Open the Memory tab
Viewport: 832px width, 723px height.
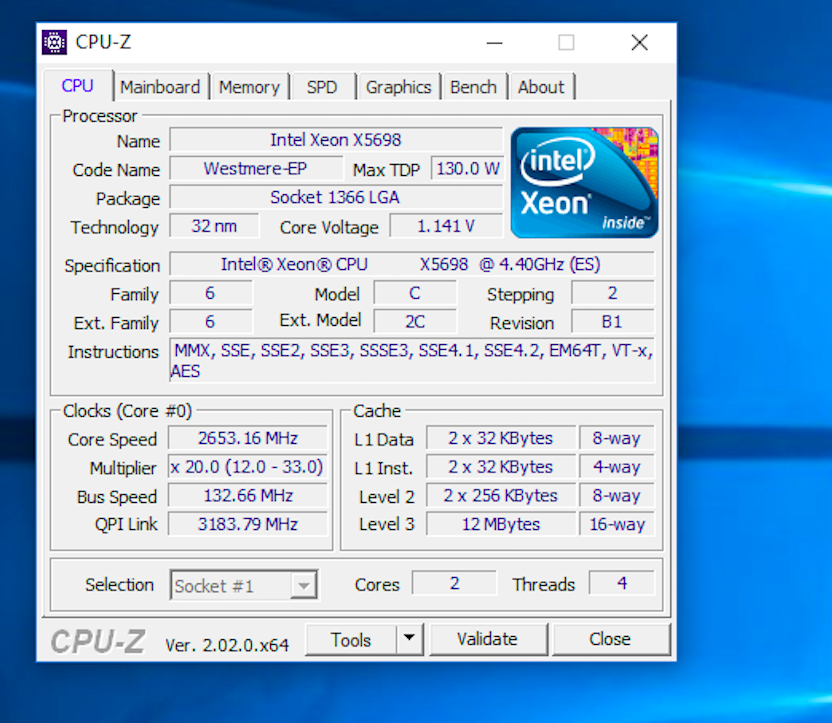(249, 87)
